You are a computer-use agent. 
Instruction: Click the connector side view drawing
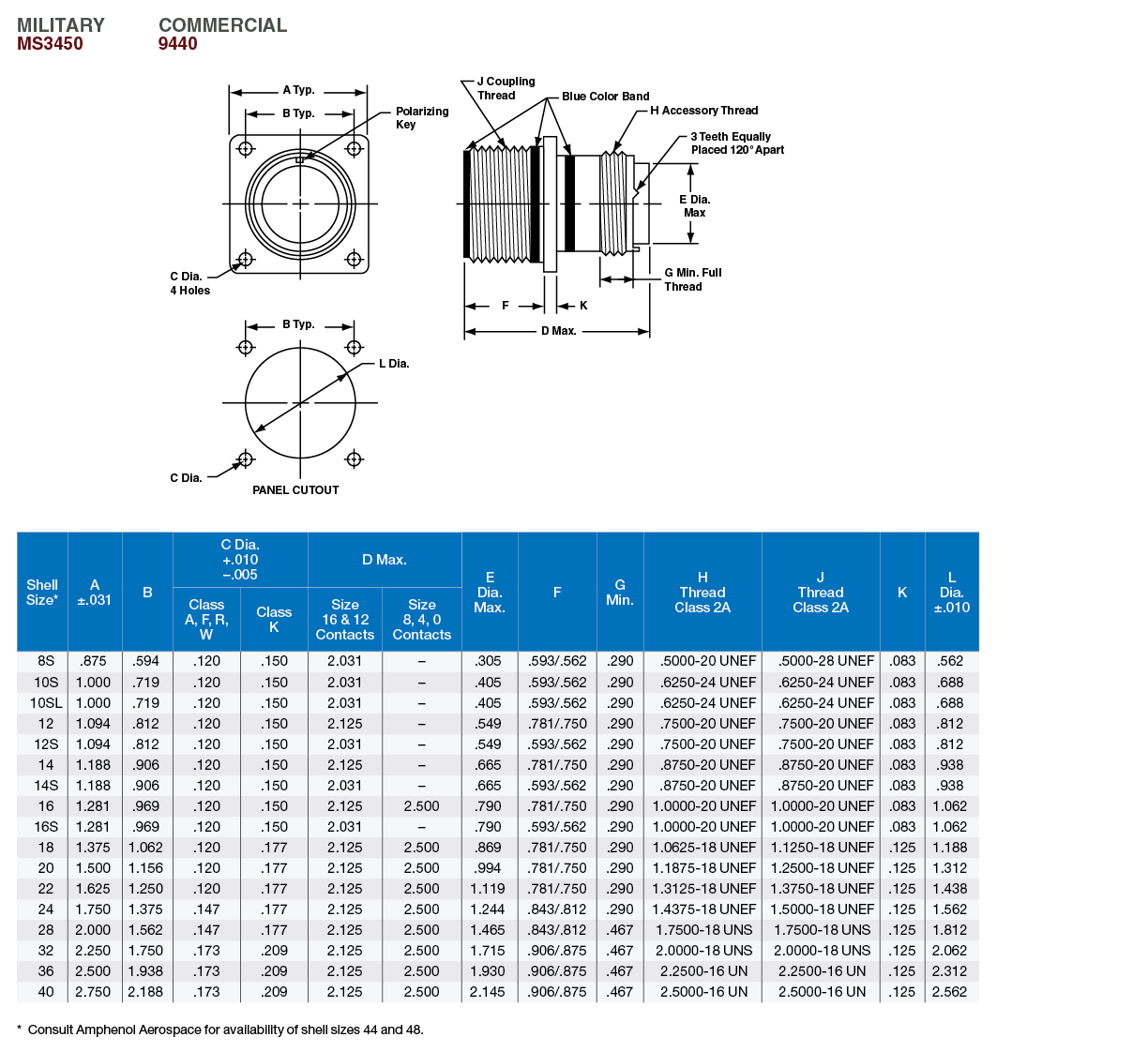(x=553, y=203)
